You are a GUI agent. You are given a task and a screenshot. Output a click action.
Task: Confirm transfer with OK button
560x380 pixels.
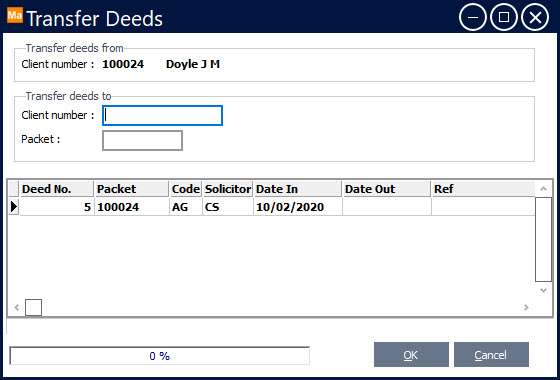411,355
